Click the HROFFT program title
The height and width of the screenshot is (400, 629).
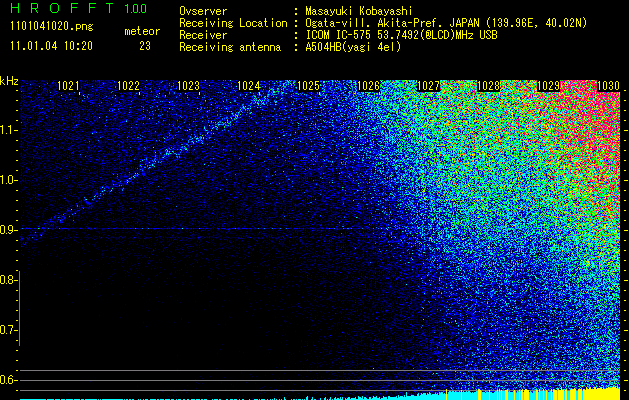[62, 8]
